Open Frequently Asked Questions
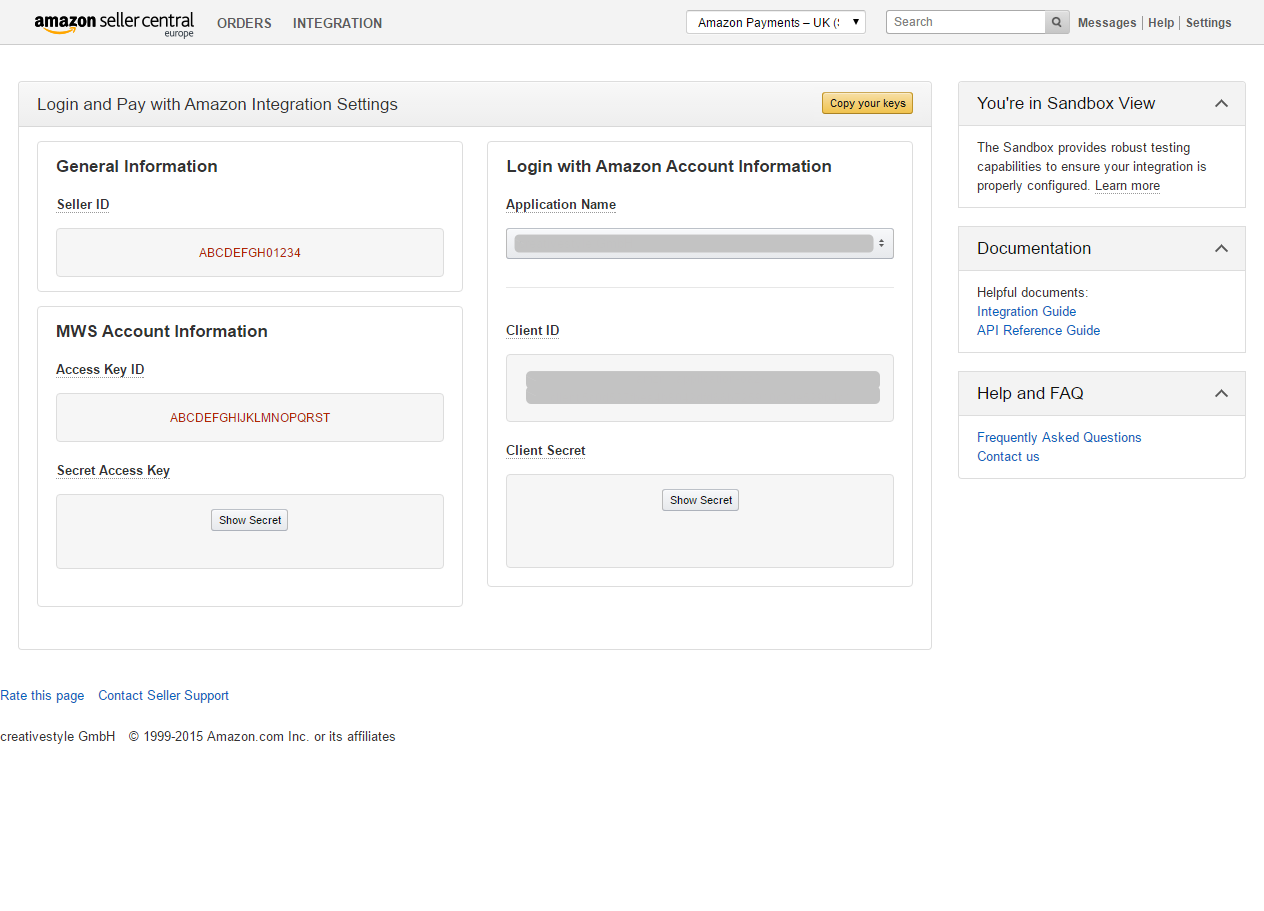This screenshot has width=1264, height=911. [1058, 438]
